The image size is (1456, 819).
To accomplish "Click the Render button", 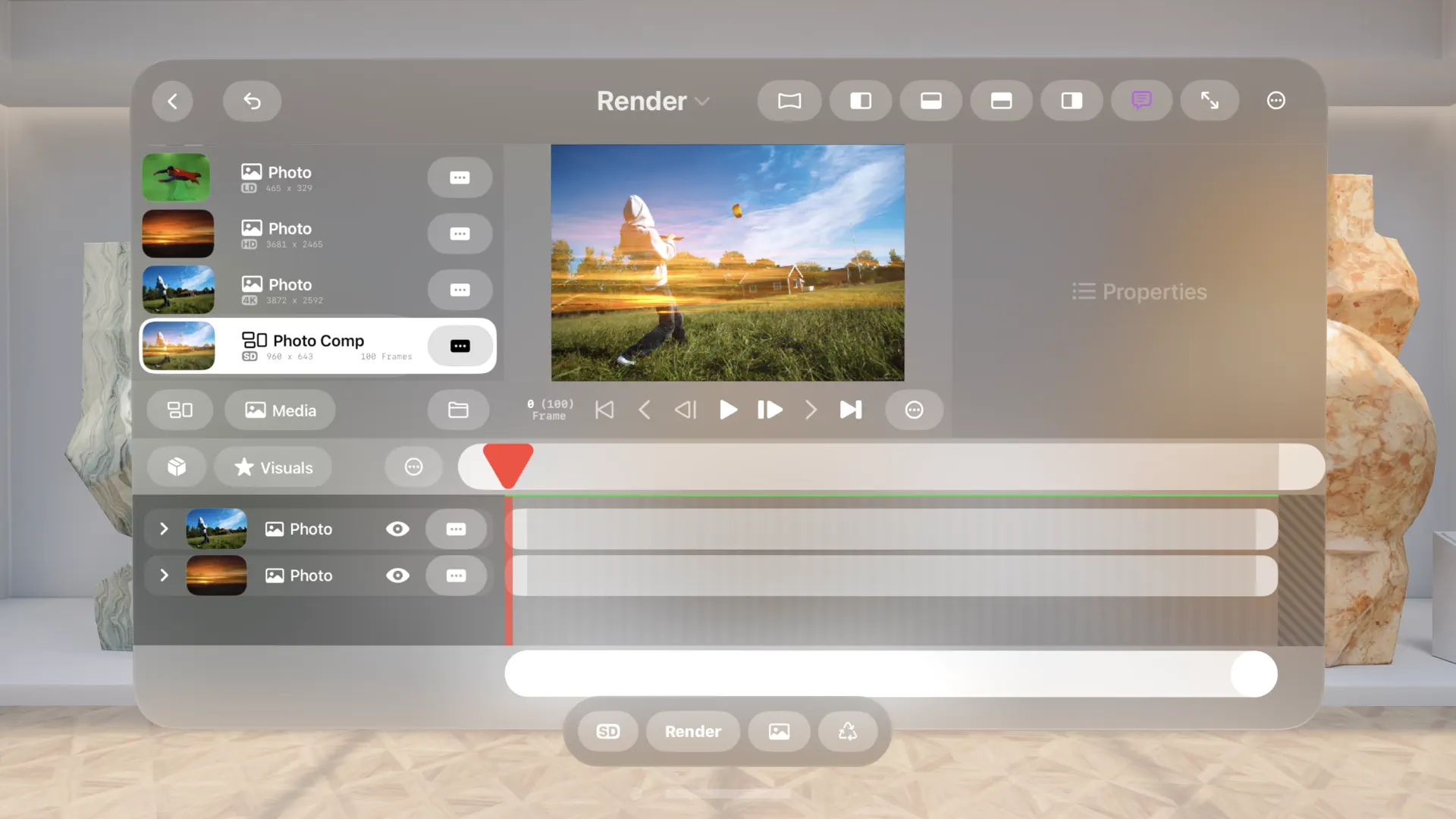I will [x=692, y=731].
